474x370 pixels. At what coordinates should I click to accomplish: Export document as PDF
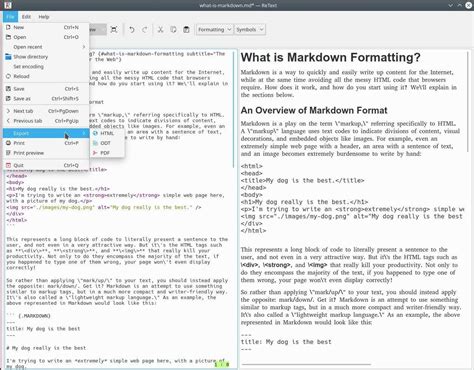[x=107, y=153]
